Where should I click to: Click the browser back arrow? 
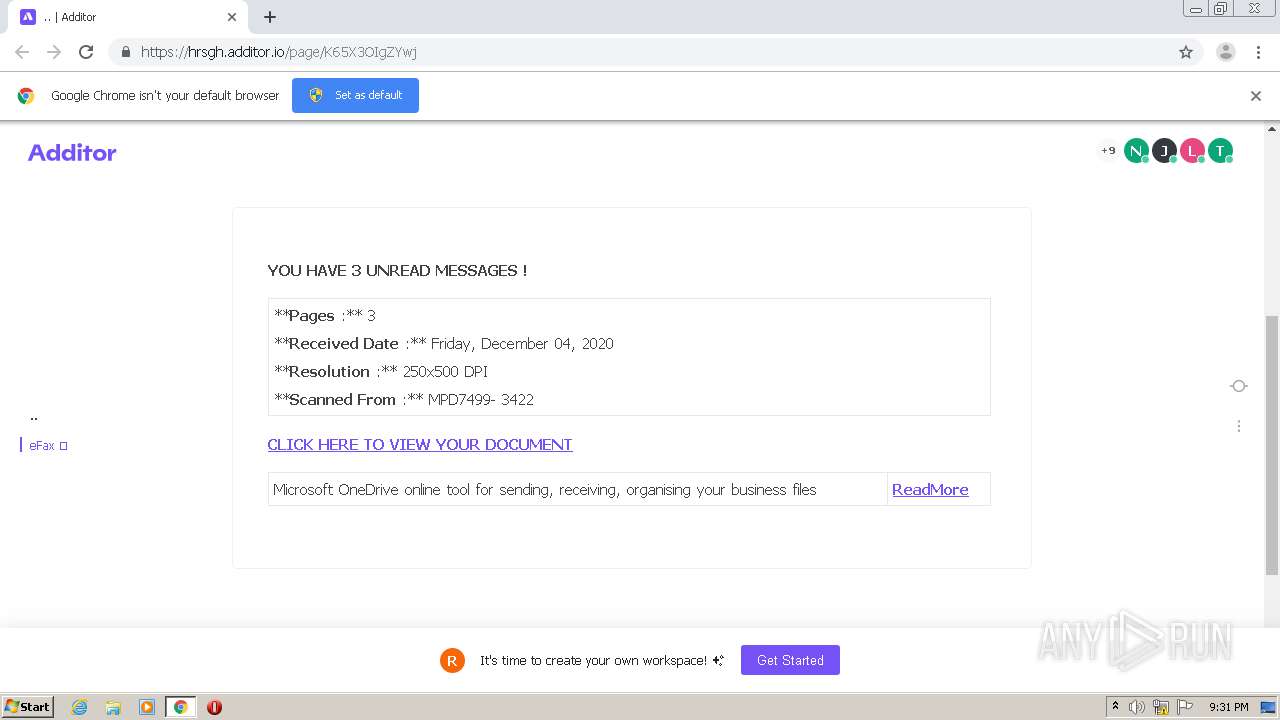point(22,52)
